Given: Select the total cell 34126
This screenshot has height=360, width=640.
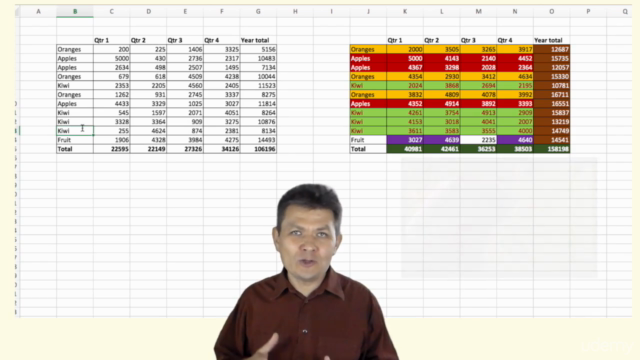Looking at the screenshot, I should pos(222,149).
